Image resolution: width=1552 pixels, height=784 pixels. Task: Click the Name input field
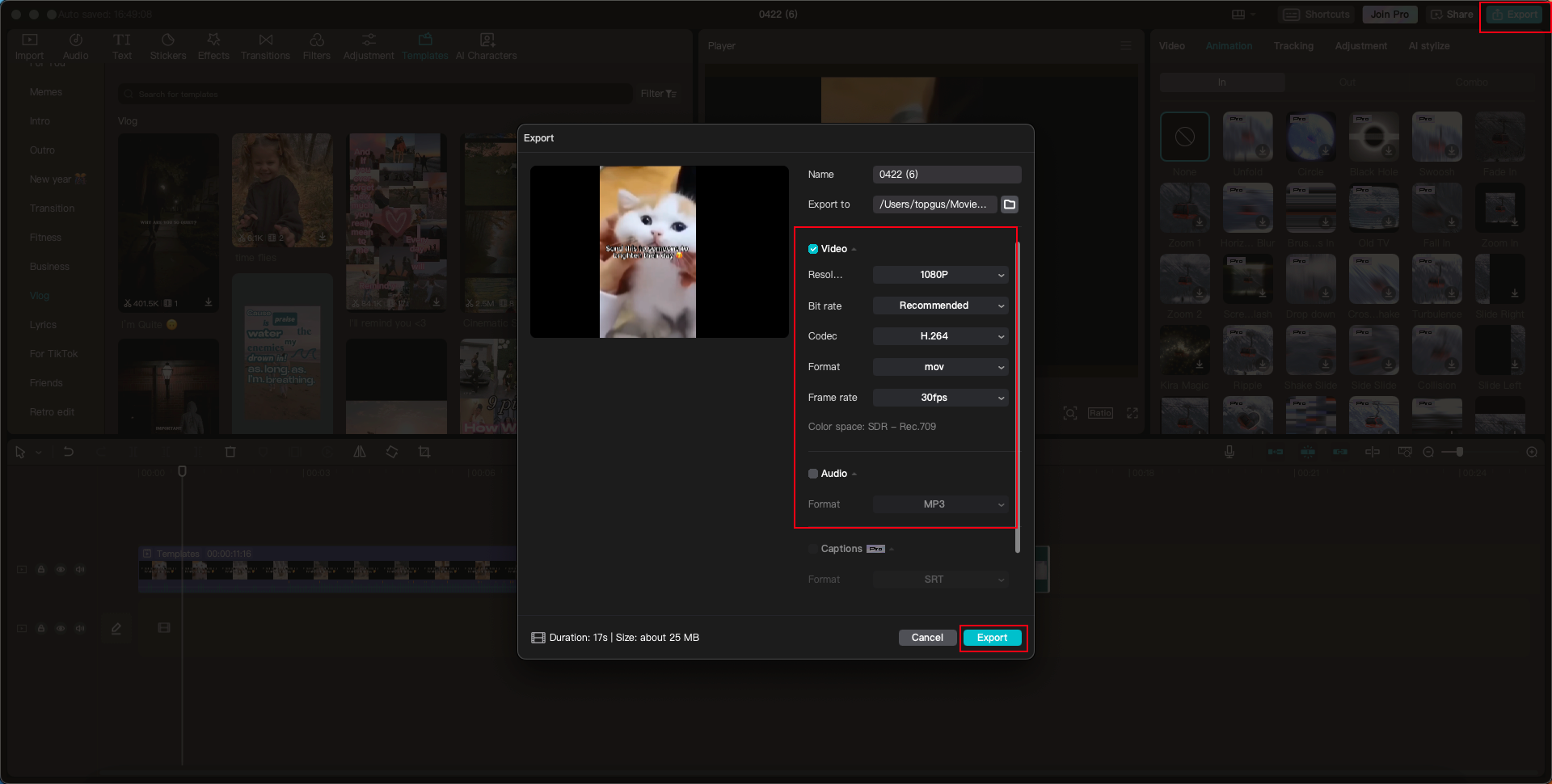click(x=947, y=175)
